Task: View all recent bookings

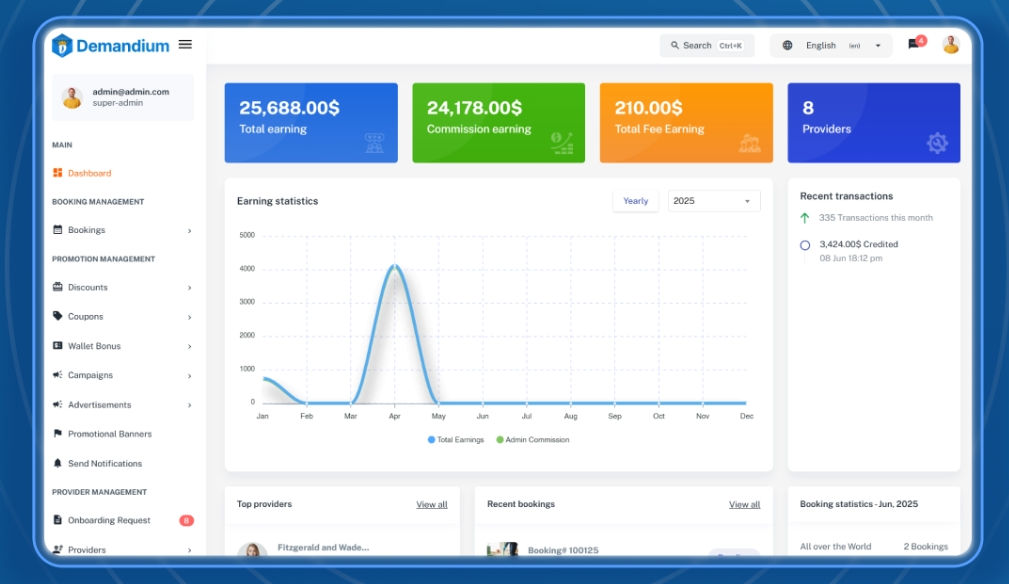Action: click(744, 505)
